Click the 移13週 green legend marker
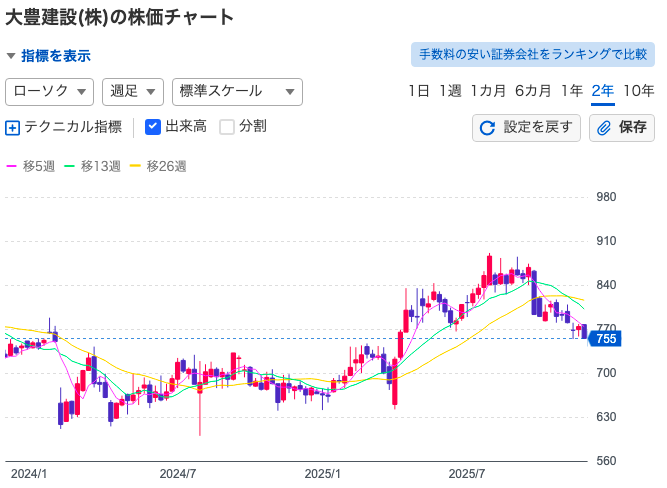Screen dimensions: 667x488 click(x=70, y=166)
